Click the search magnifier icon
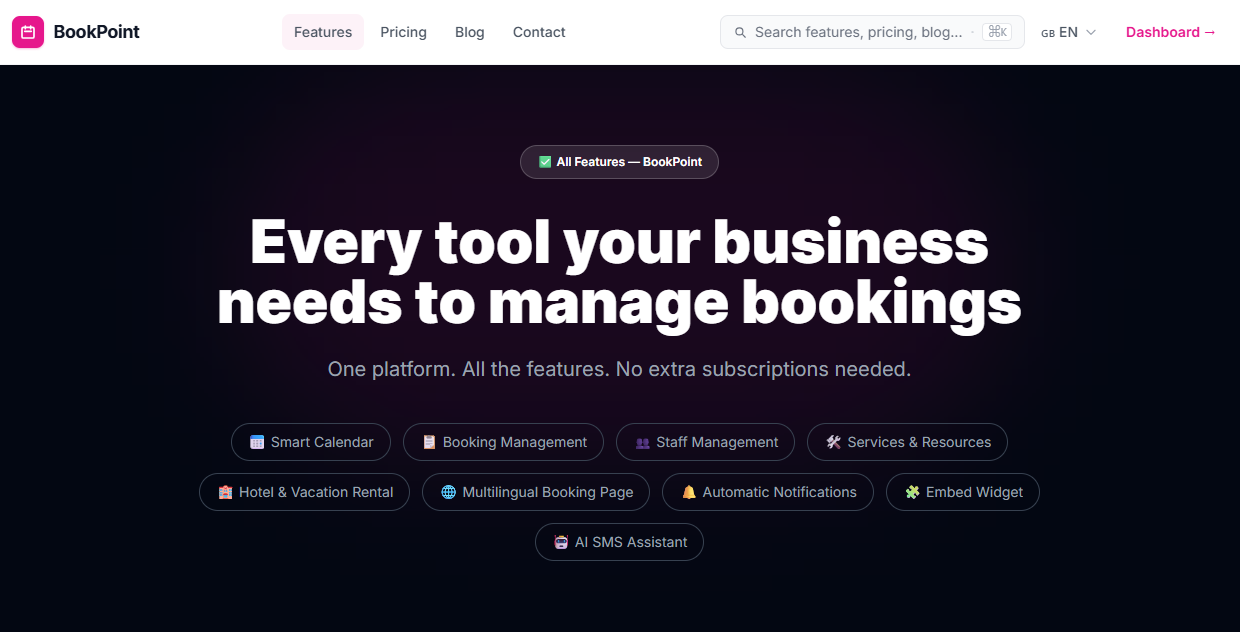 (741, 32)
